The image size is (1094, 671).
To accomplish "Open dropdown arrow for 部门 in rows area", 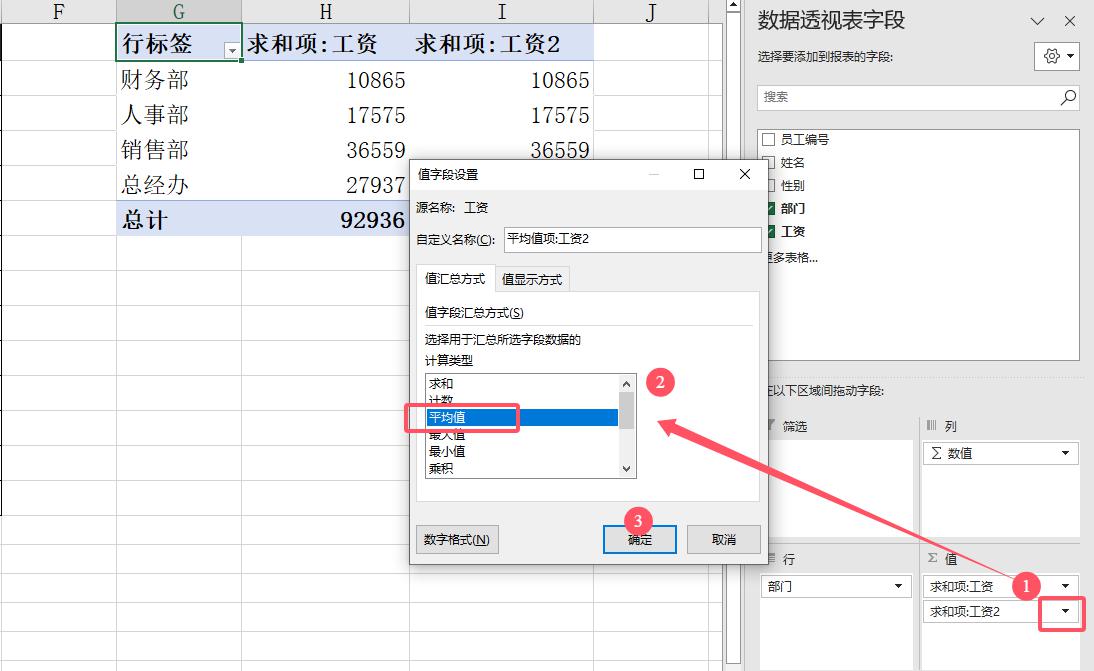I will [899, 586].
